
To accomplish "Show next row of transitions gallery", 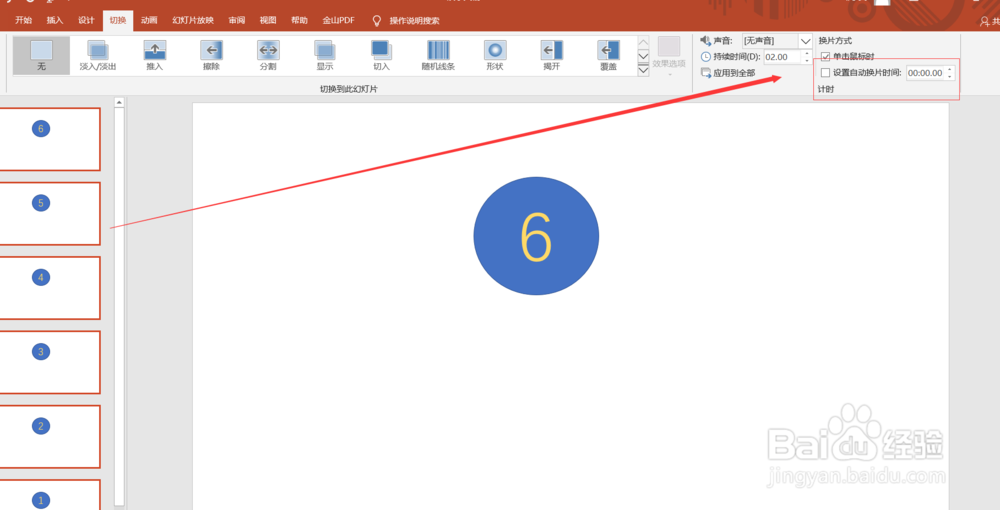I will tap(643, 56).
